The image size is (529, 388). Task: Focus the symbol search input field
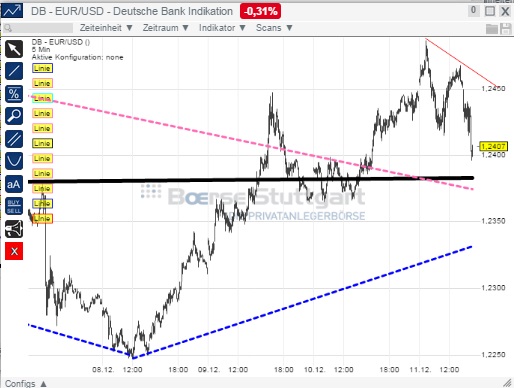point(38,28)
